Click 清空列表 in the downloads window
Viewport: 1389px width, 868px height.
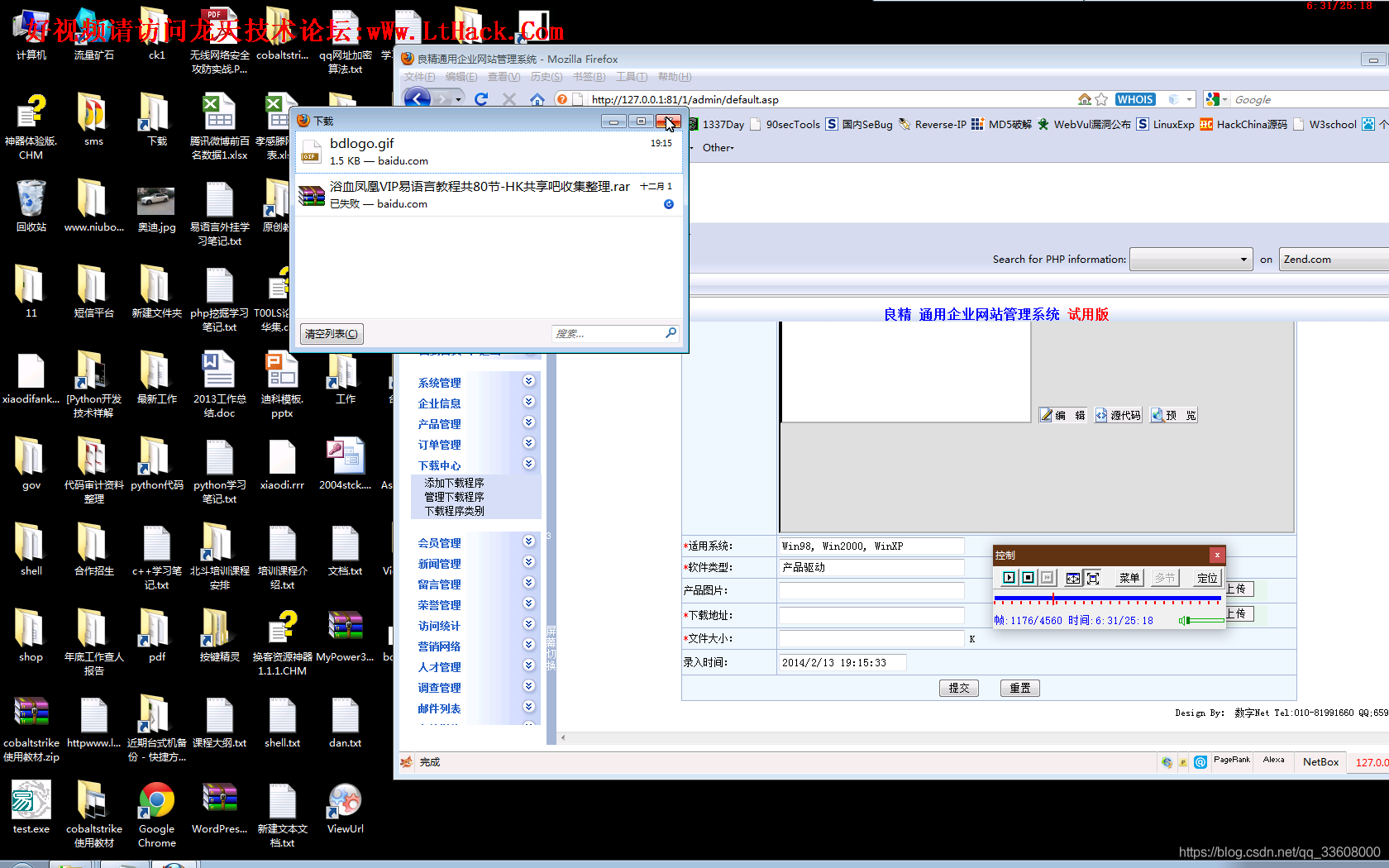[x=332, y=334]
